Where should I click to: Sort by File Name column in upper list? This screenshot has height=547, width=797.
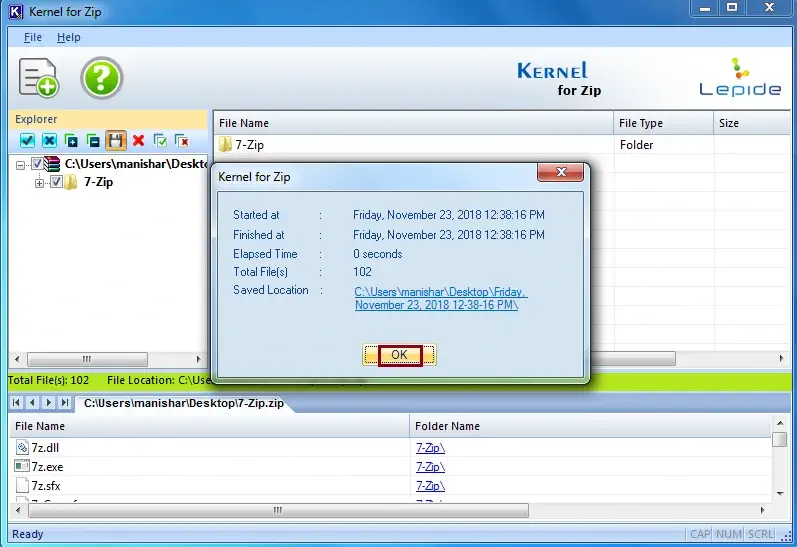(413, 123)
